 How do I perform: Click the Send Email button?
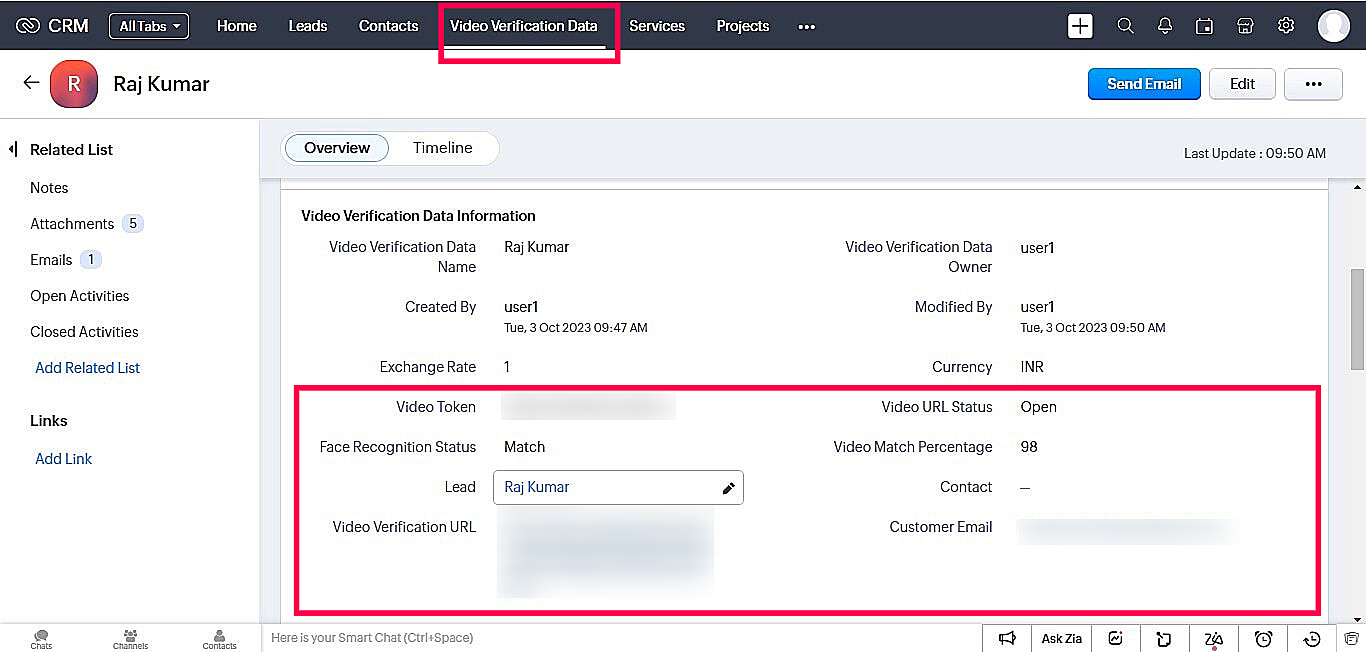coord(1144,84)
